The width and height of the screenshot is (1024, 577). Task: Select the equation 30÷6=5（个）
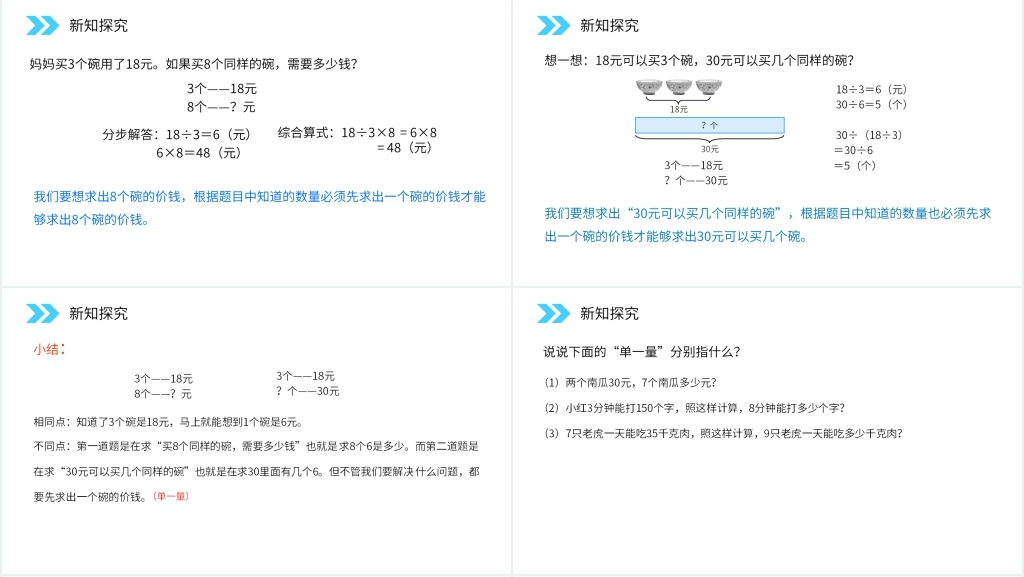click(x=871, y=104)
